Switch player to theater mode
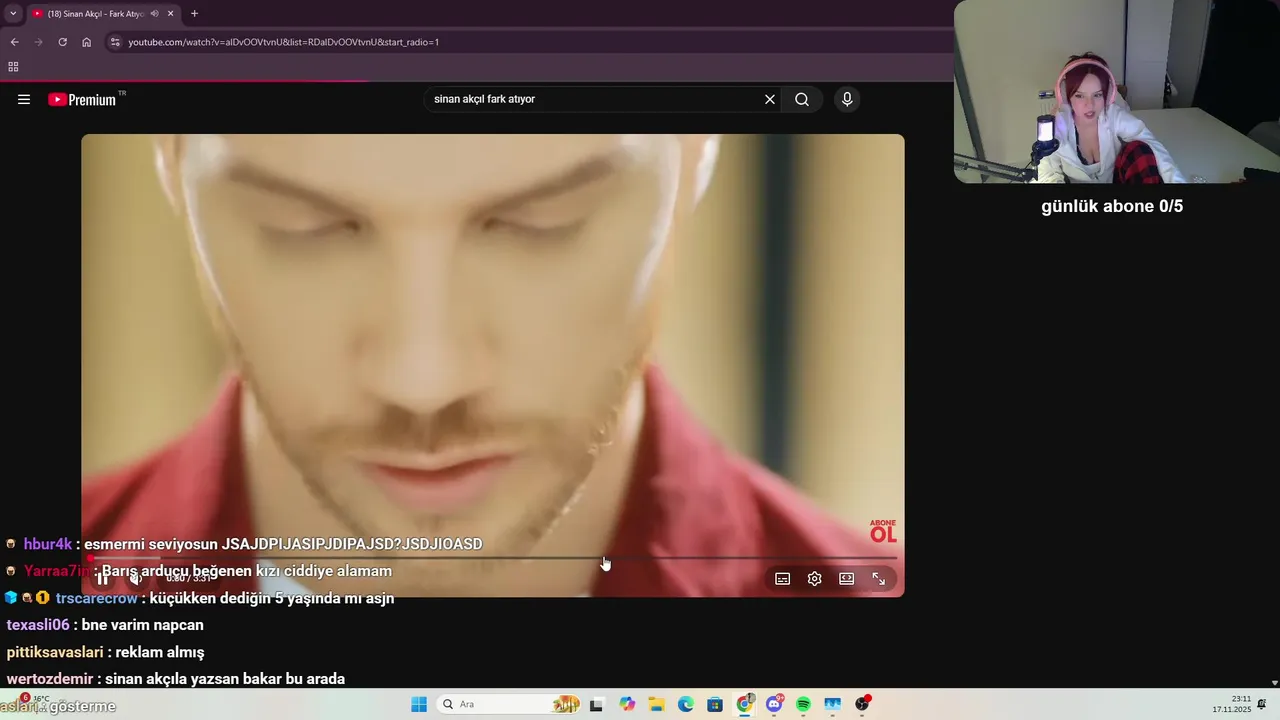The width and height of the screenshot is (1280, 720). coord(847,578)
